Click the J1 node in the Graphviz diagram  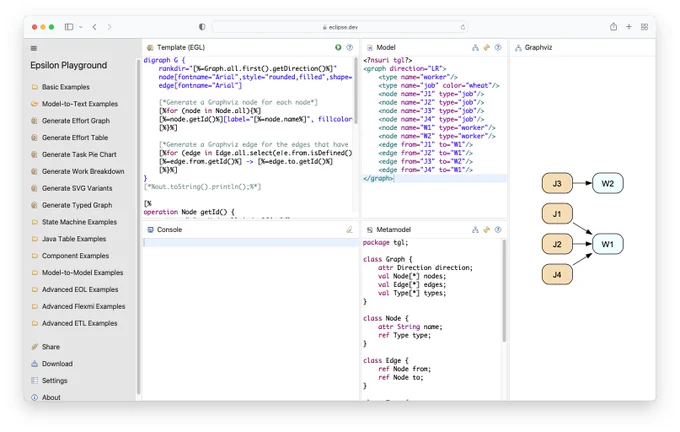557,214
